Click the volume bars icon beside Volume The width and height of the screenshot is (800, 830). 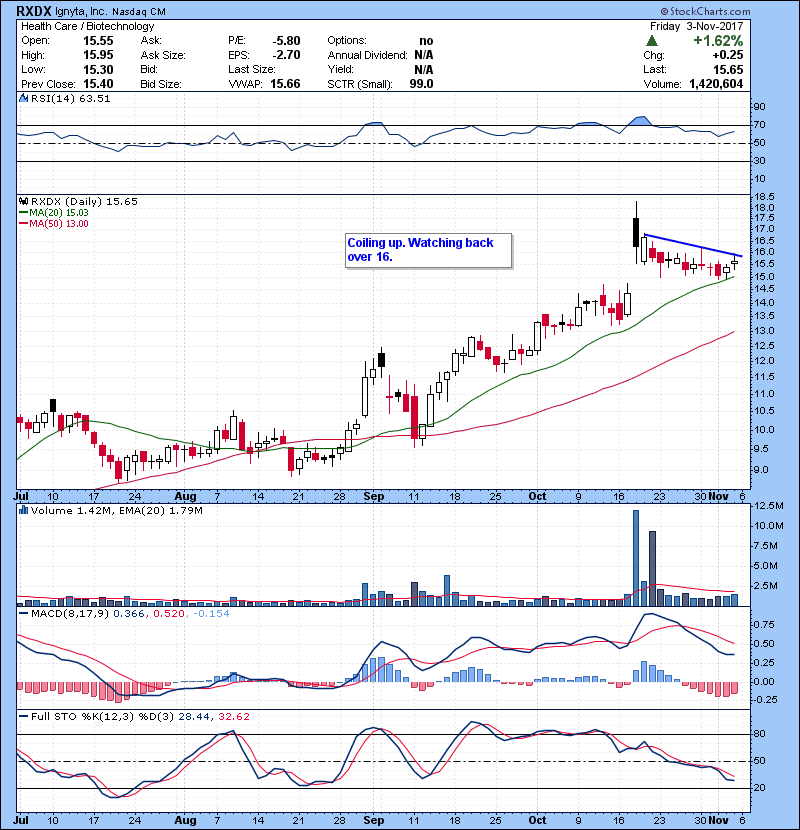(23, 510)
